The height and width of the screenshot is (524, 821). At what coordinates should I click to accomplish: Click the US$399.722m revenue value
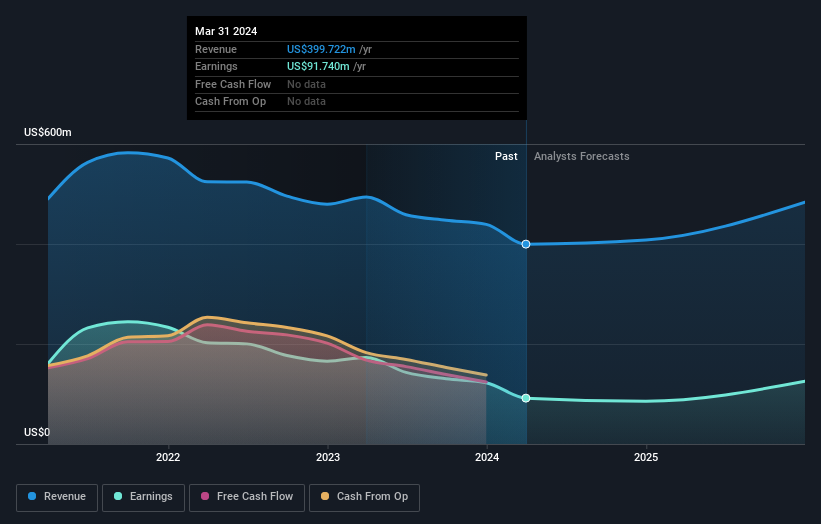(x=321, y=49)
